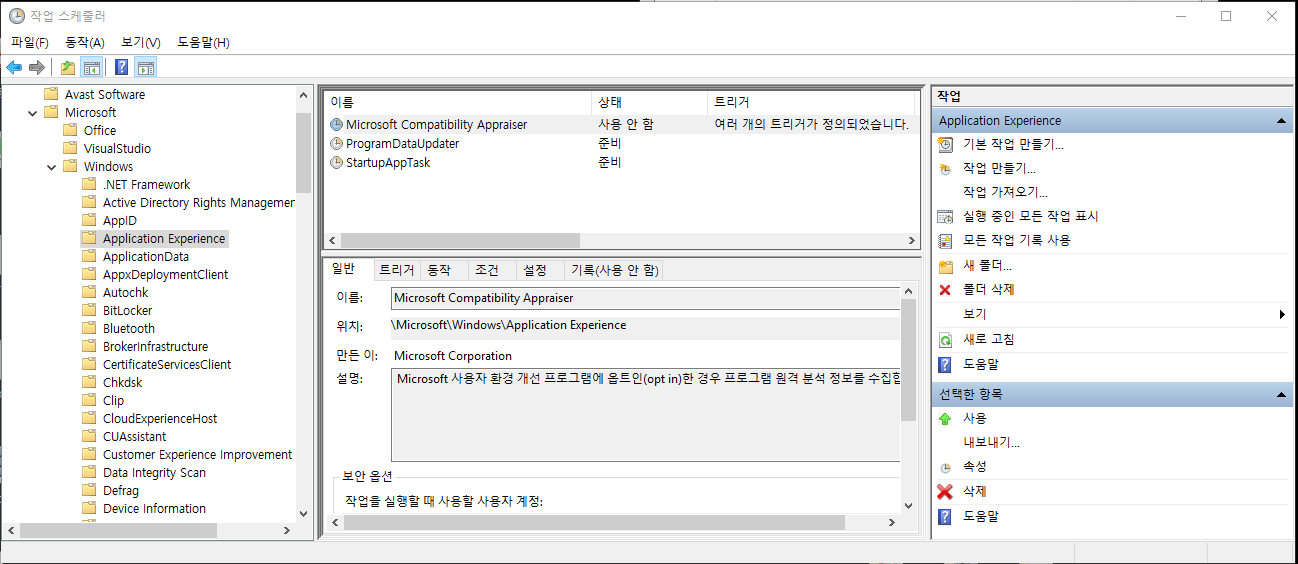Toggle the console tree pane toolbar icon
Image resolution: width=1298 pixels, height=564 pixels.
[x=92, y=68]
